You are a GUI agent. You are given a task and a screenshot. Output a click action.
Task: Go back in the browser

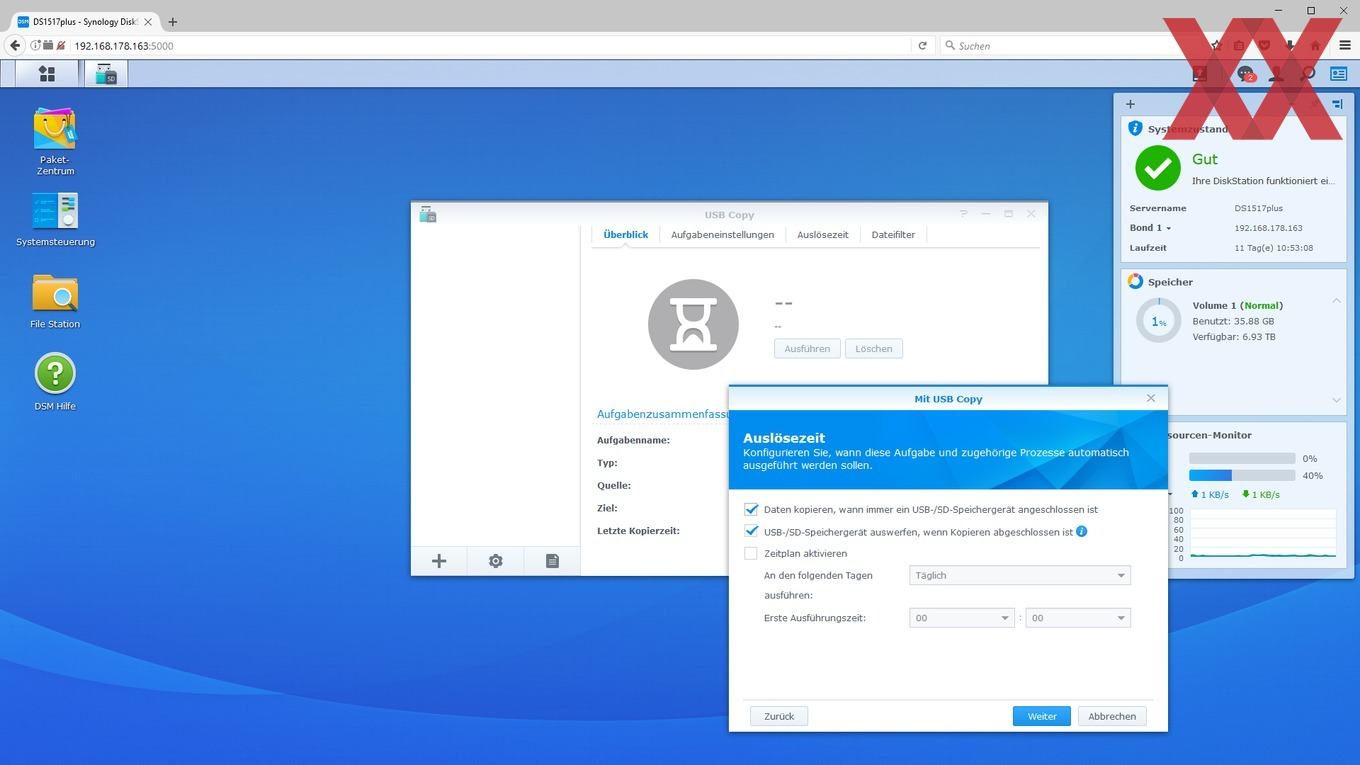pyautogui.click(x=15, y=45)
